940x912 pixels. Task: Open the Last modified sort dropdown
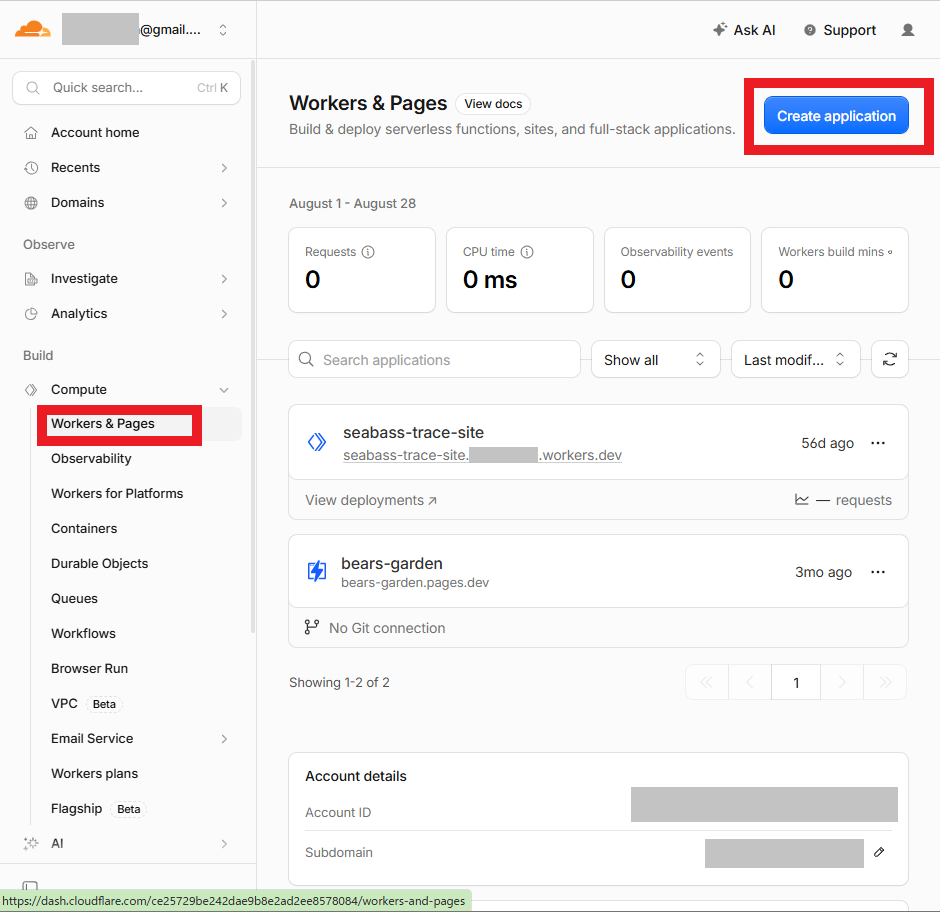point(796,359)
